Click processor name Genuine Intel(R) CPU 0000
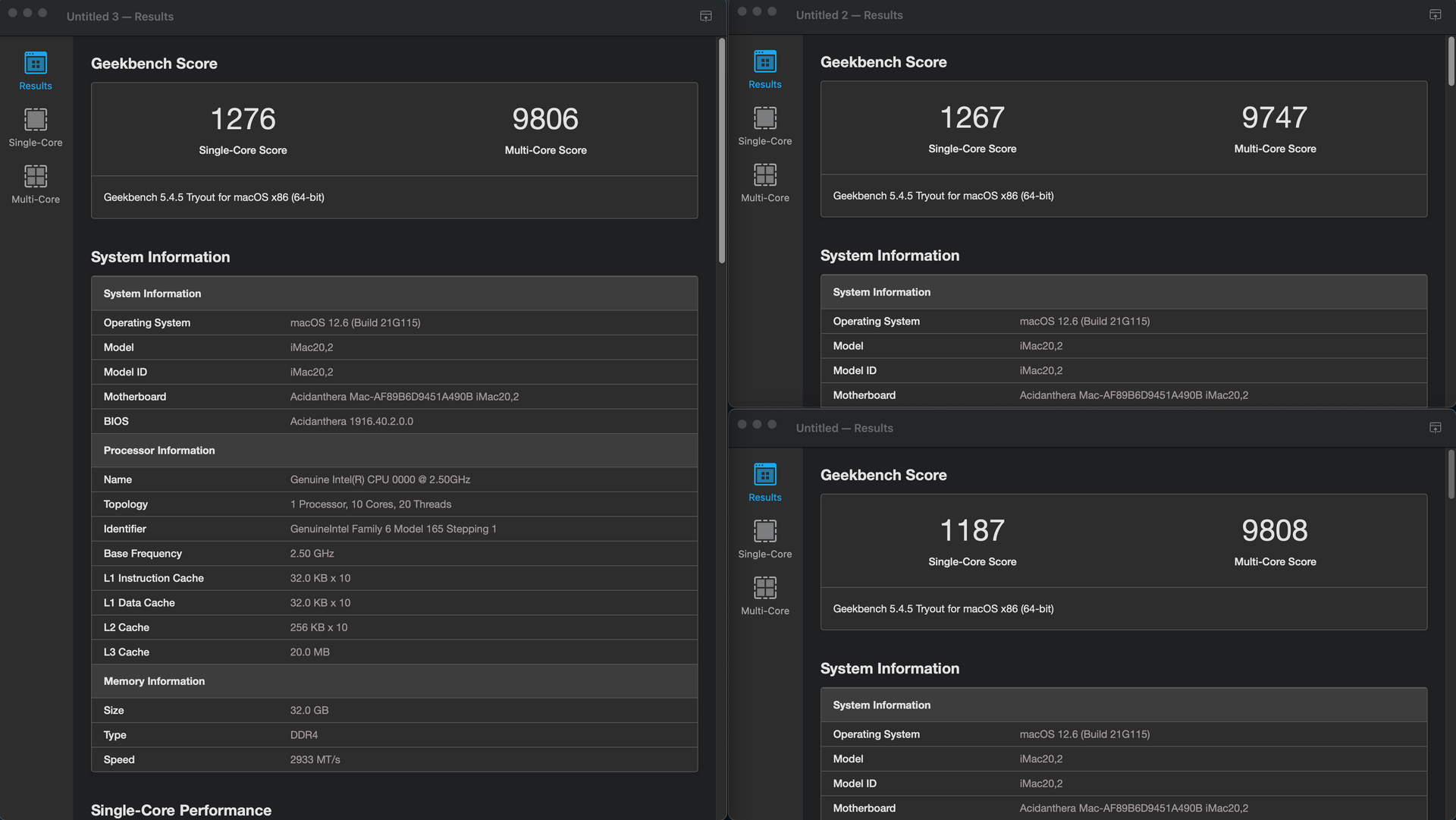 point(380,479)
